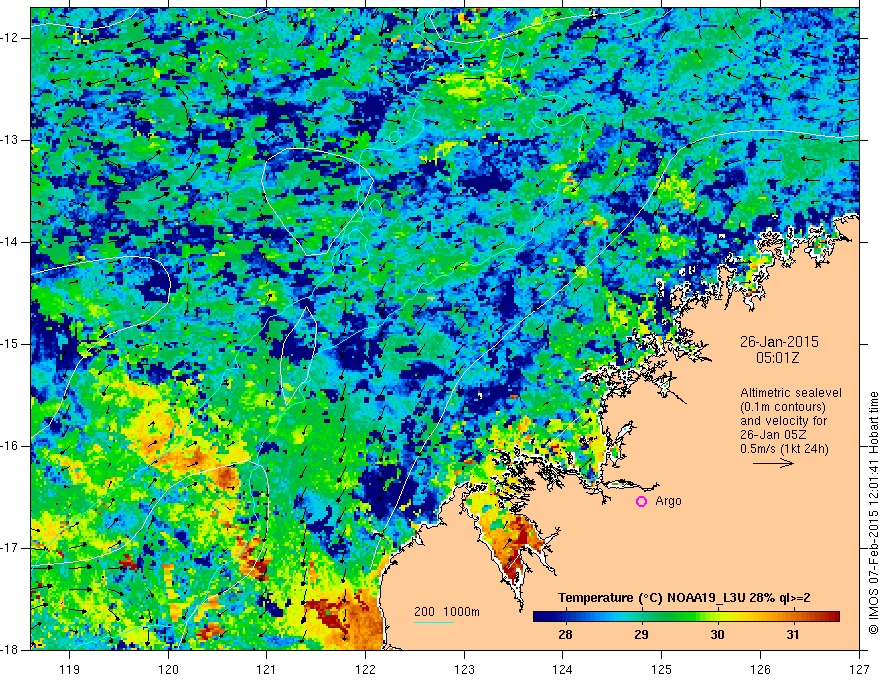
Task: Click the IMOS copyright timestamp text
Action: click(x=873, y=513)
